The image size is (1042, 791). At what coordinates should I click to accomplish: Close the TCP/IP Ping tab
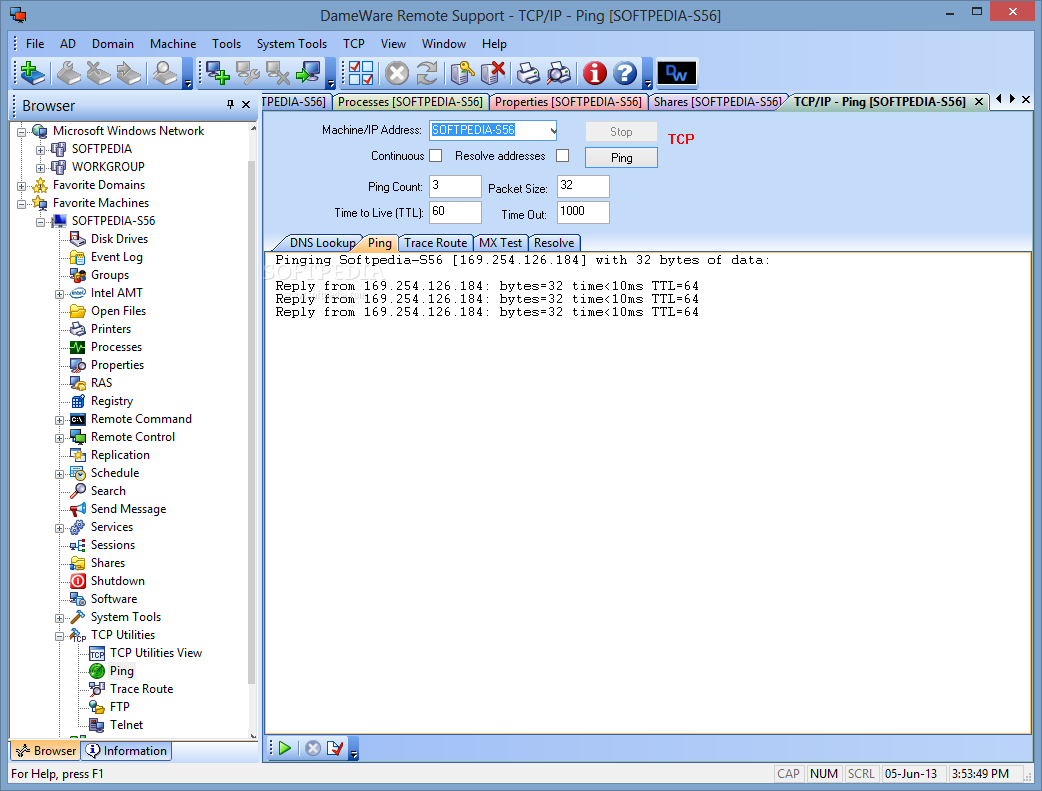979,102
